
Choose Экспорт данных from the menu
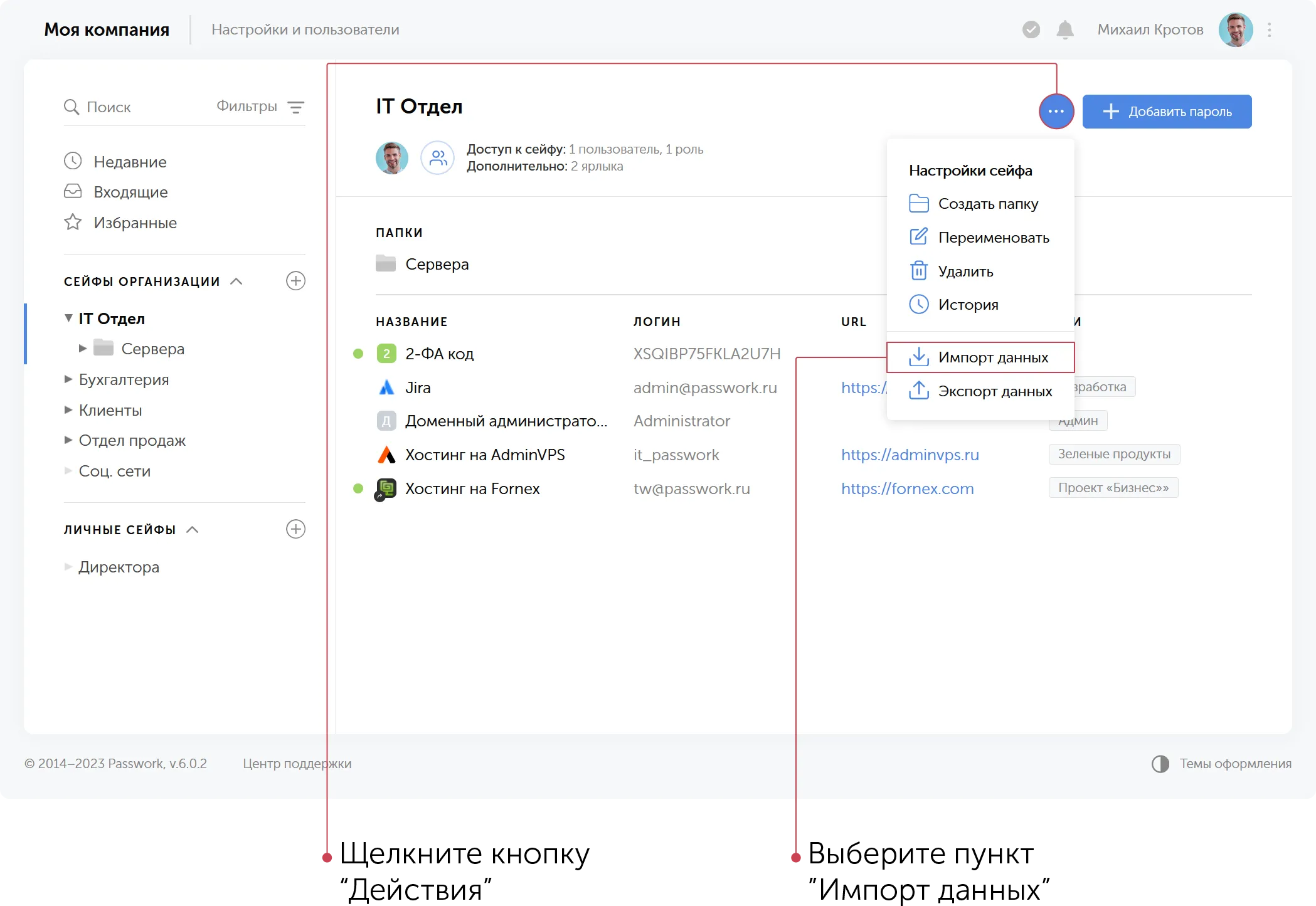tap(994, 391)
